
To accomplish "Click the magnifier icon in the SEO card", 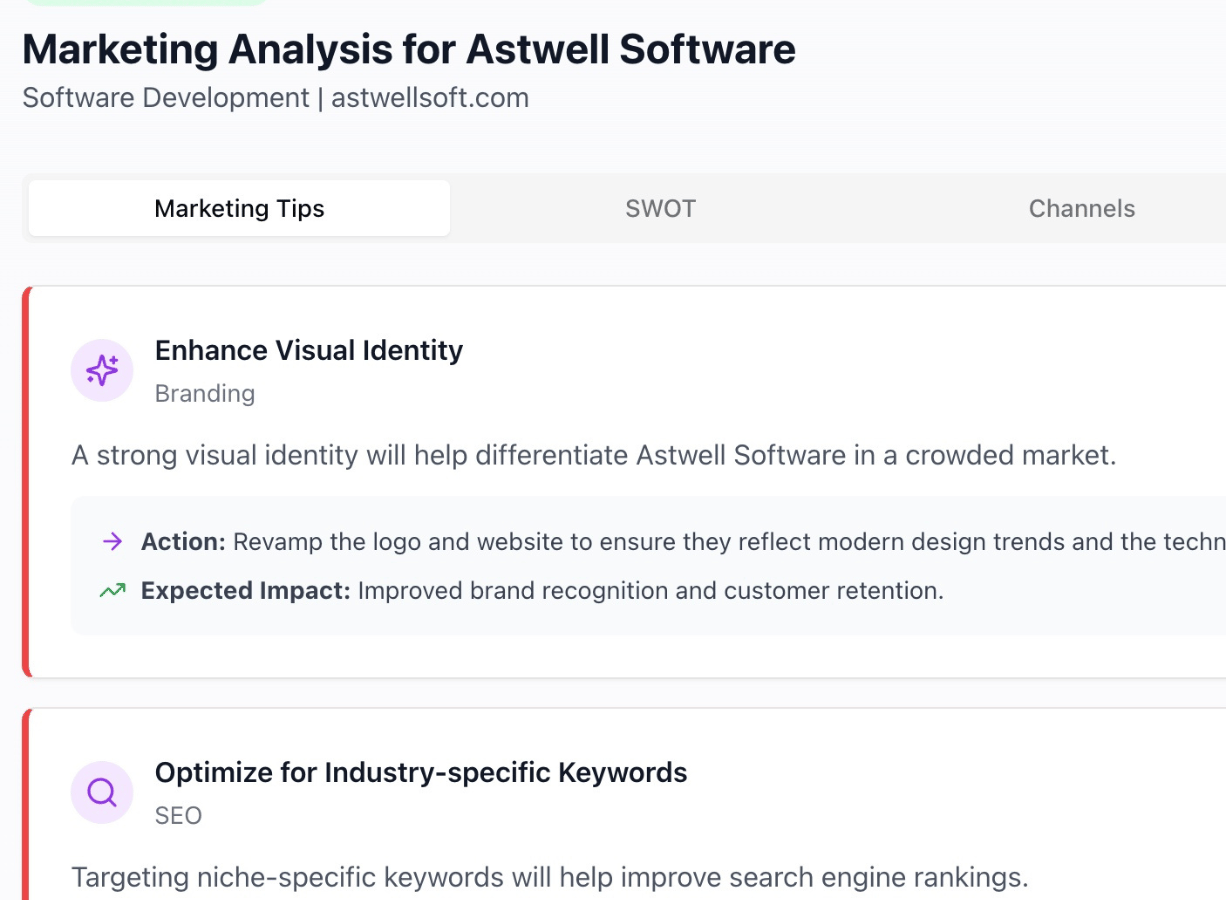I will coord(102,793).
